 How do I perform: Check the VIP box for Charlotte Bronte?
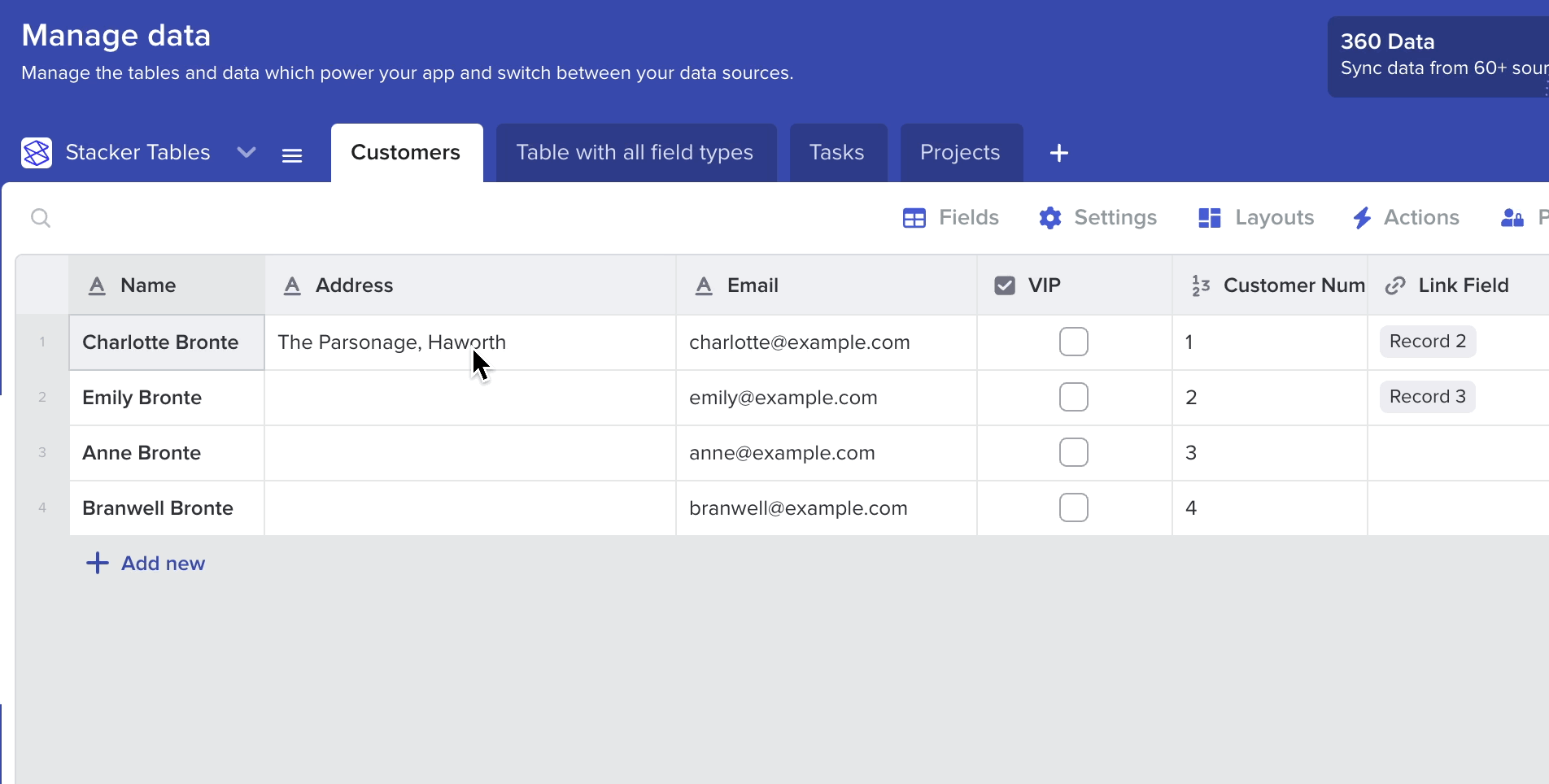(x=1073, y=342)
